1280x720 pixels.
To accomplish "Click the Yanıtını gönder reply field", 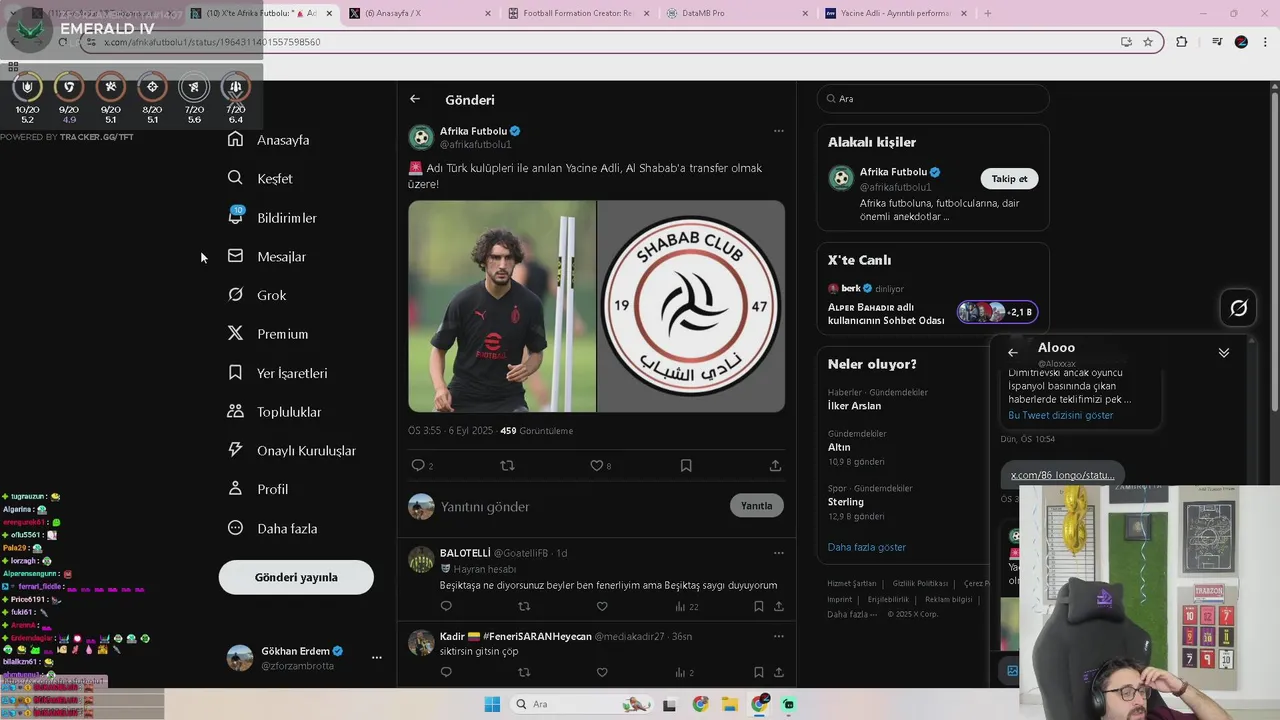I will pos(580,506).
